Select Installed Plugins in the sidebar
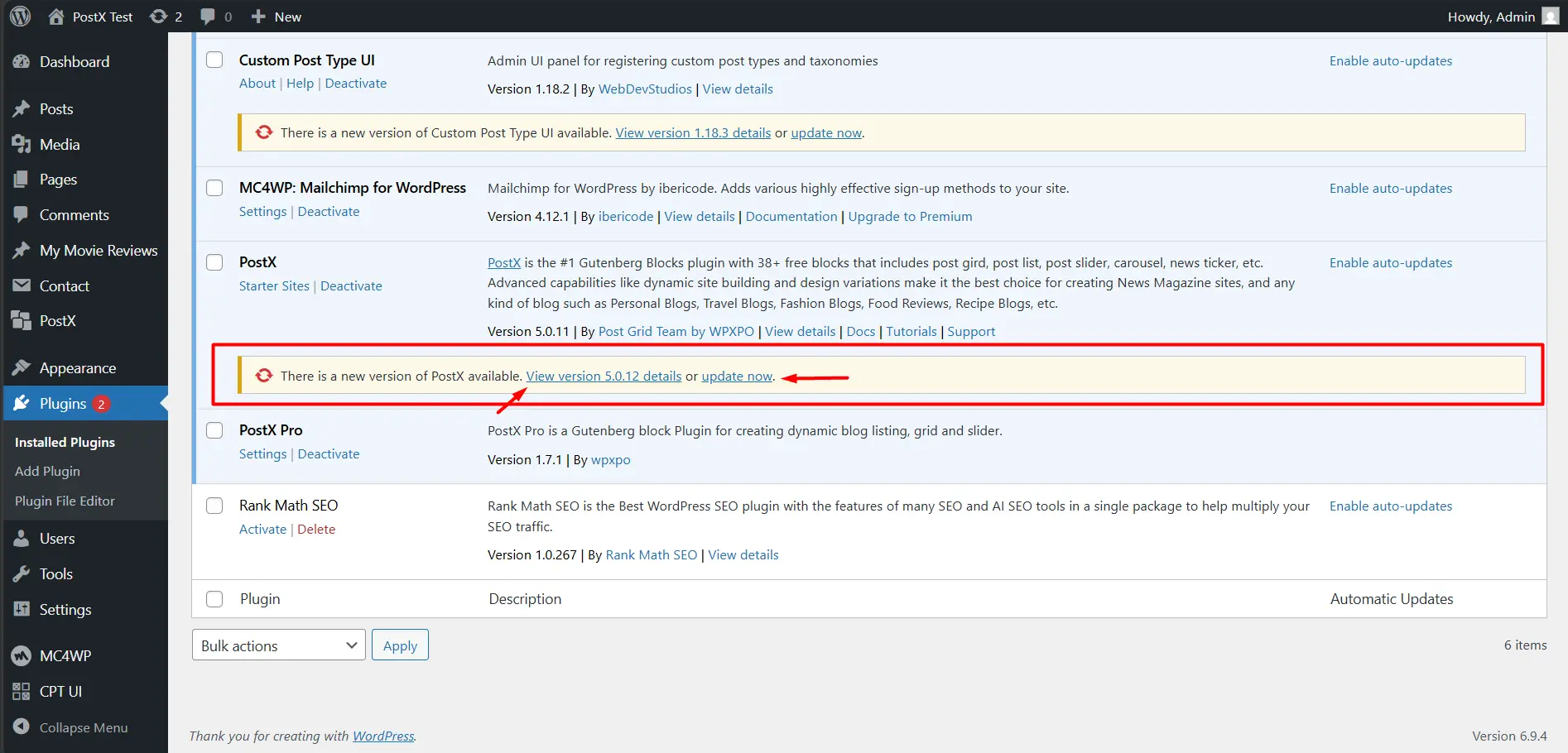Image resolution: width=1568 pixels, height=753 pixels. [65, 442]
